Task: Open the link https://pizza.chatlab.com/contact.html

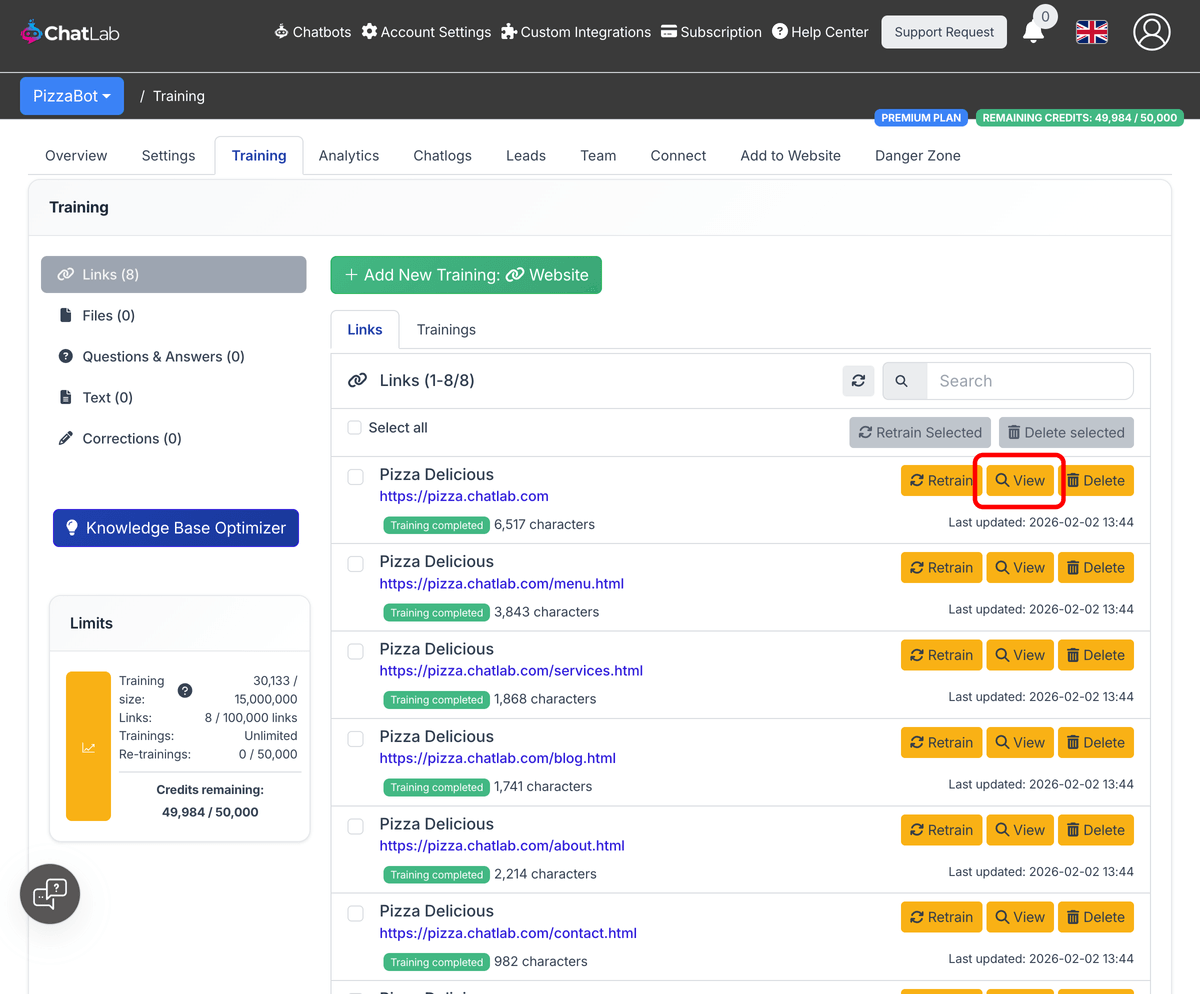Action: pyautogui.click(x=508, y=933)
